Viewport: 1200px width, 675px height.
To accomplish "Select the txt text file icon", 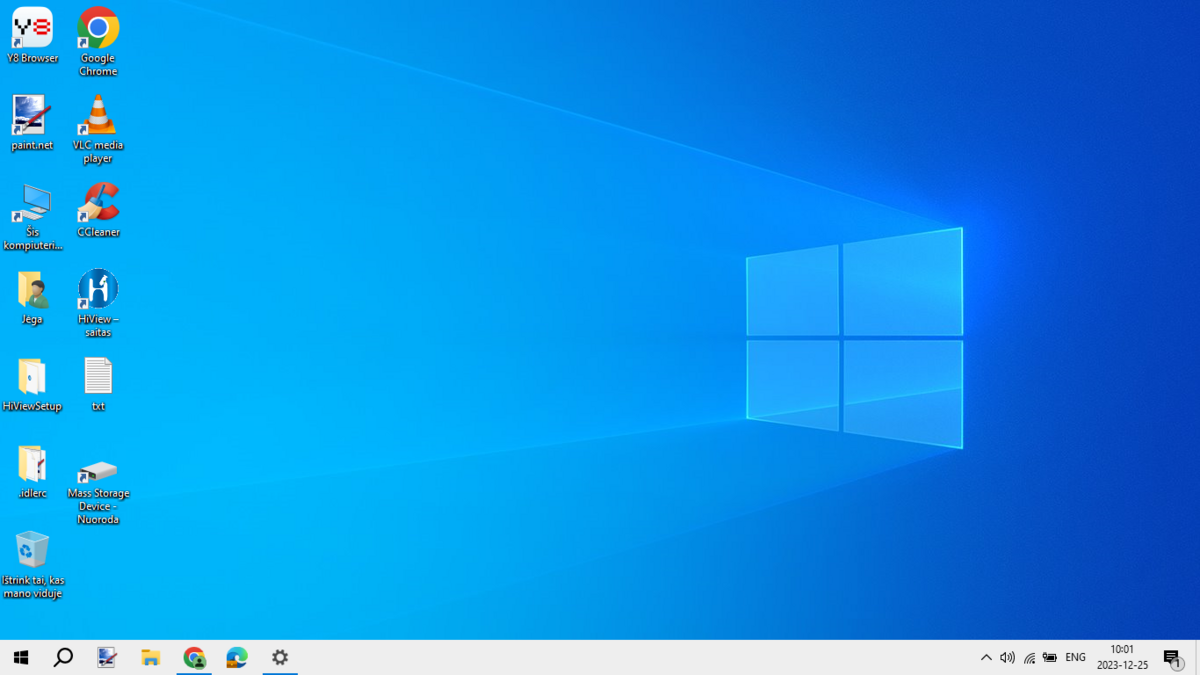I will [x=98, y=378].
